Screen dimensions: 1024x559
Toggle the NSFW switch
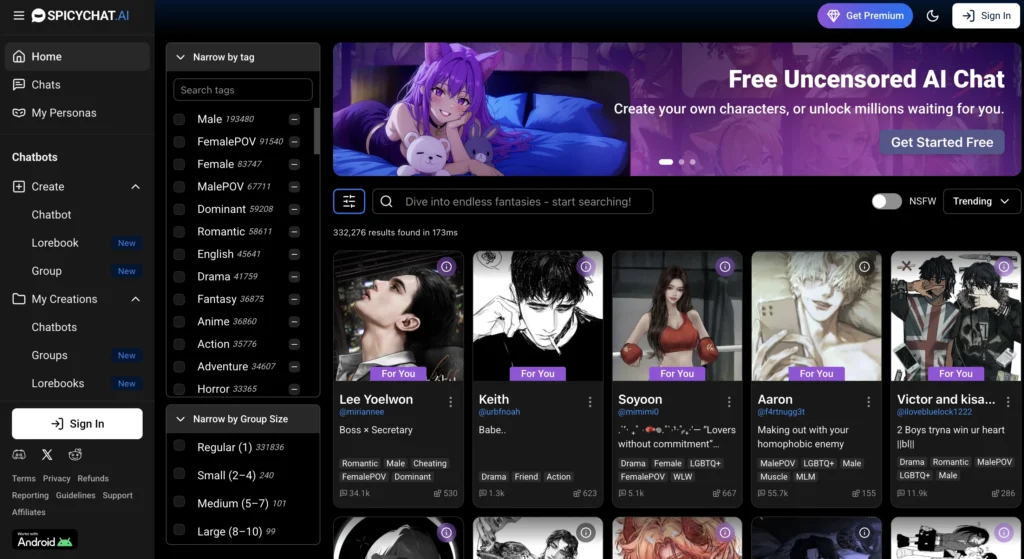click(886, 201)
